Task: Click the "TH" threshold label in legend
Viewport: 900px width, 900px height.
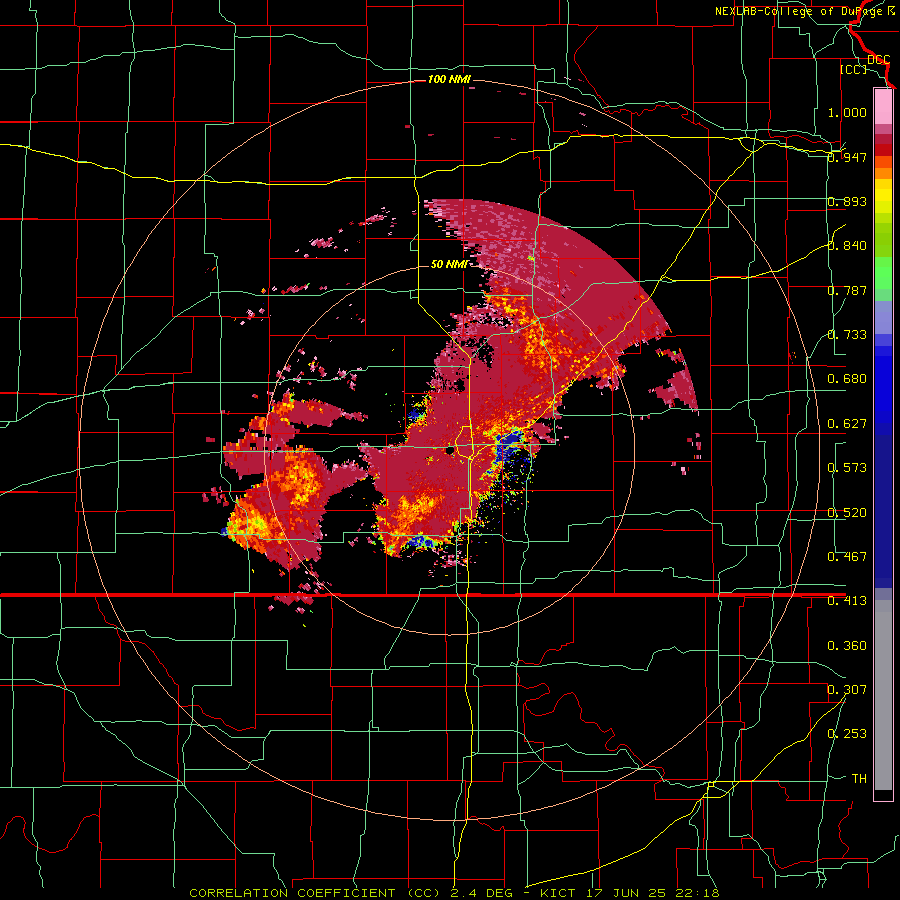Action: (x=859, y=779)
